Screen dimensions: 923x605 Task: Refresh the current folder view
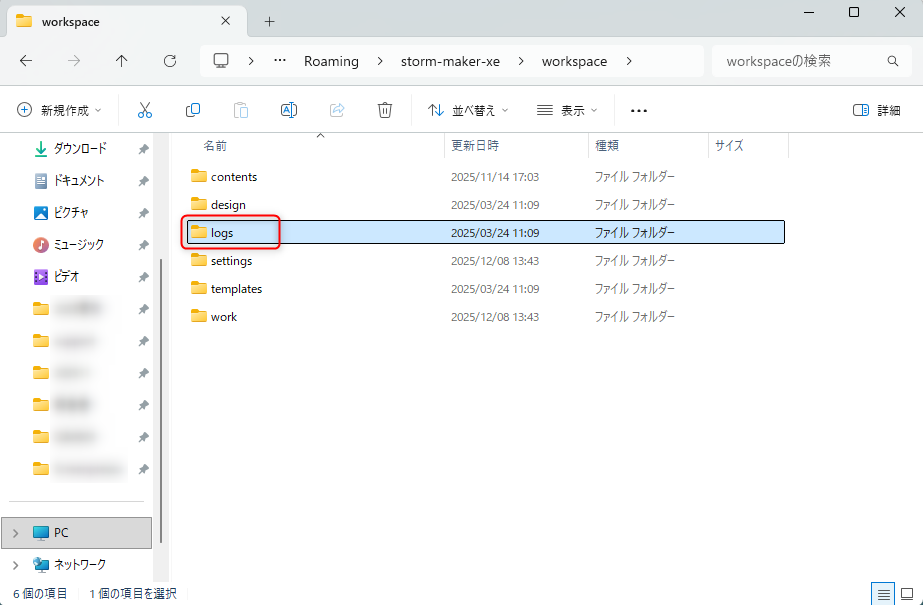[170, 61]
